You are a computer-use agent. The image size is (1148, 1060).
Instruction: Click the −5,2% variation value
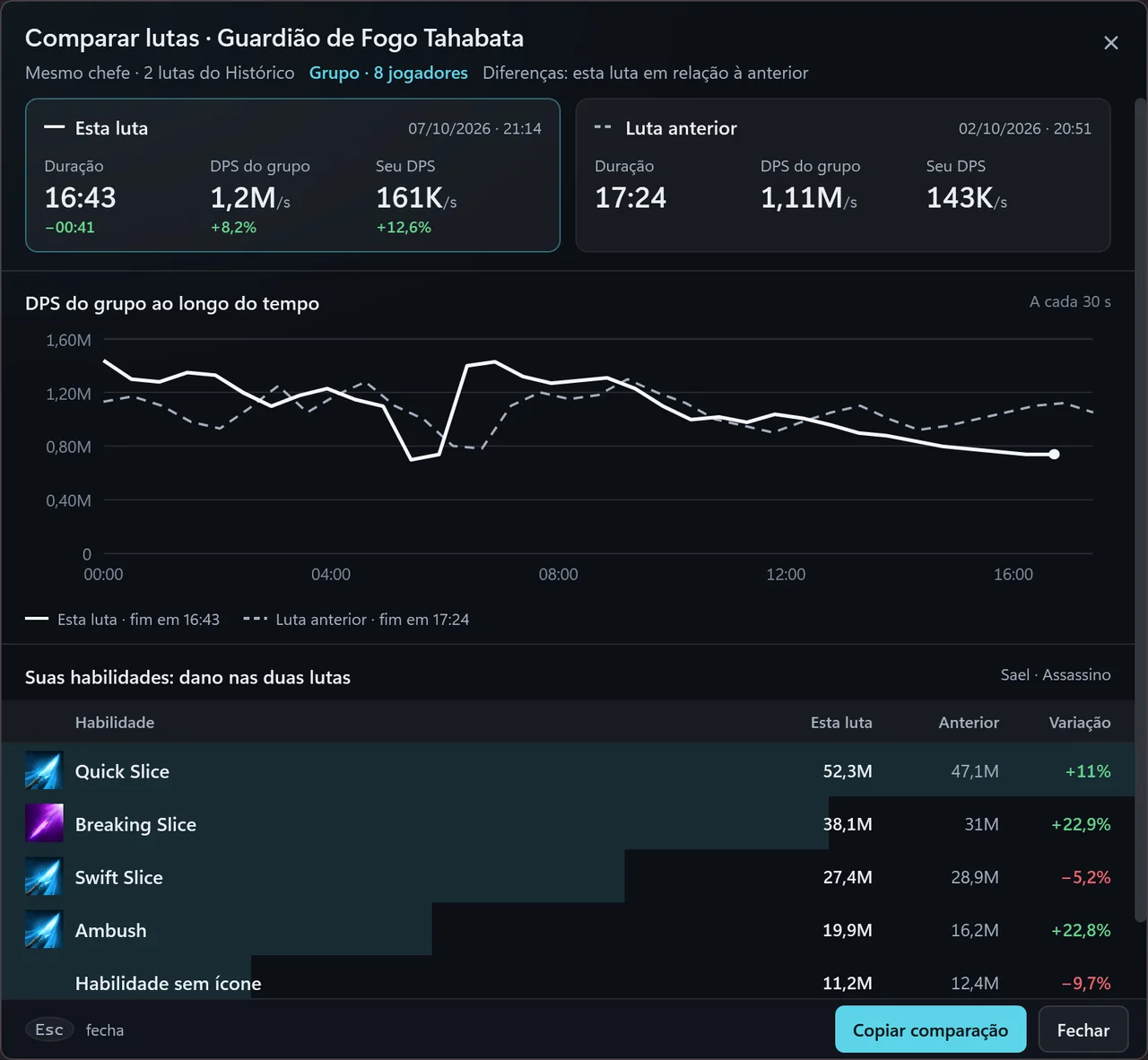point(1086,877)
